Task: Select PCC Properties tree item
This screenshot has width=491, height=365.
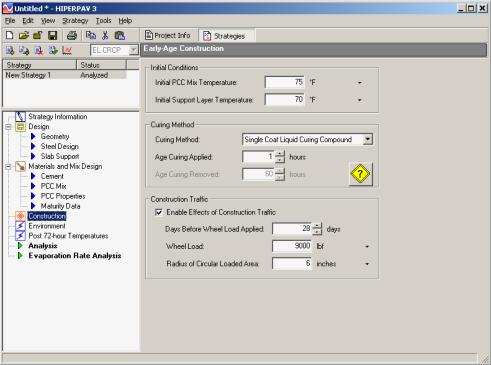Action: coord(63,196)
